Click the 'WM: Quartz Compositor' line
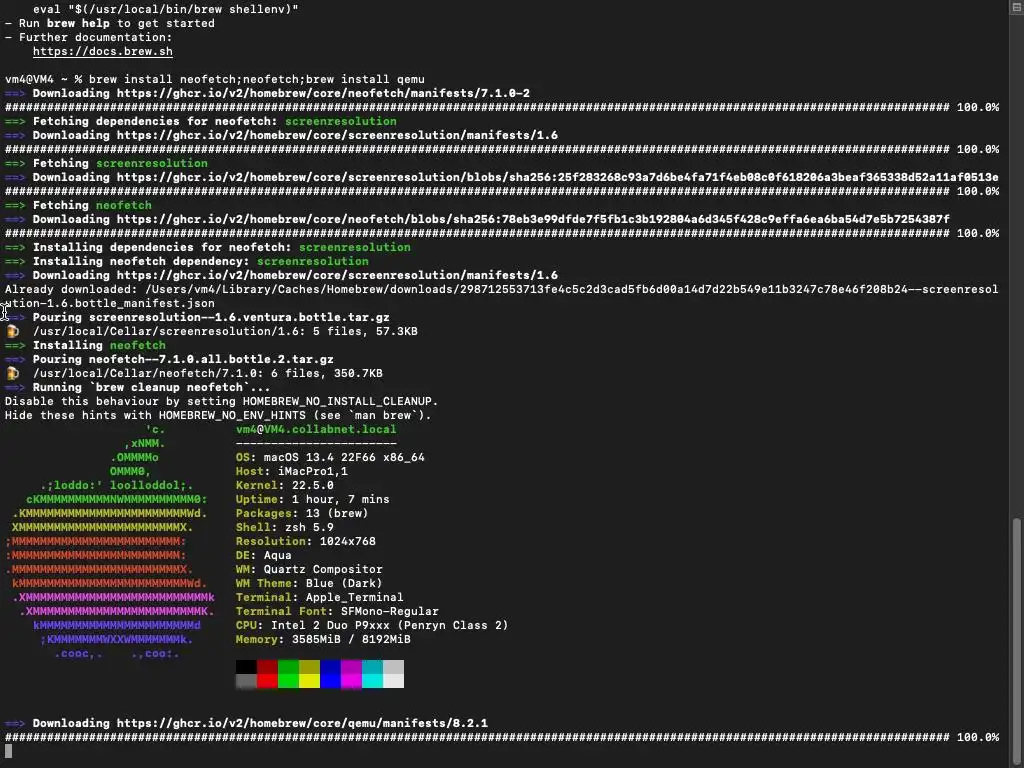This screenshot has width=1024, height=768. 310,569
